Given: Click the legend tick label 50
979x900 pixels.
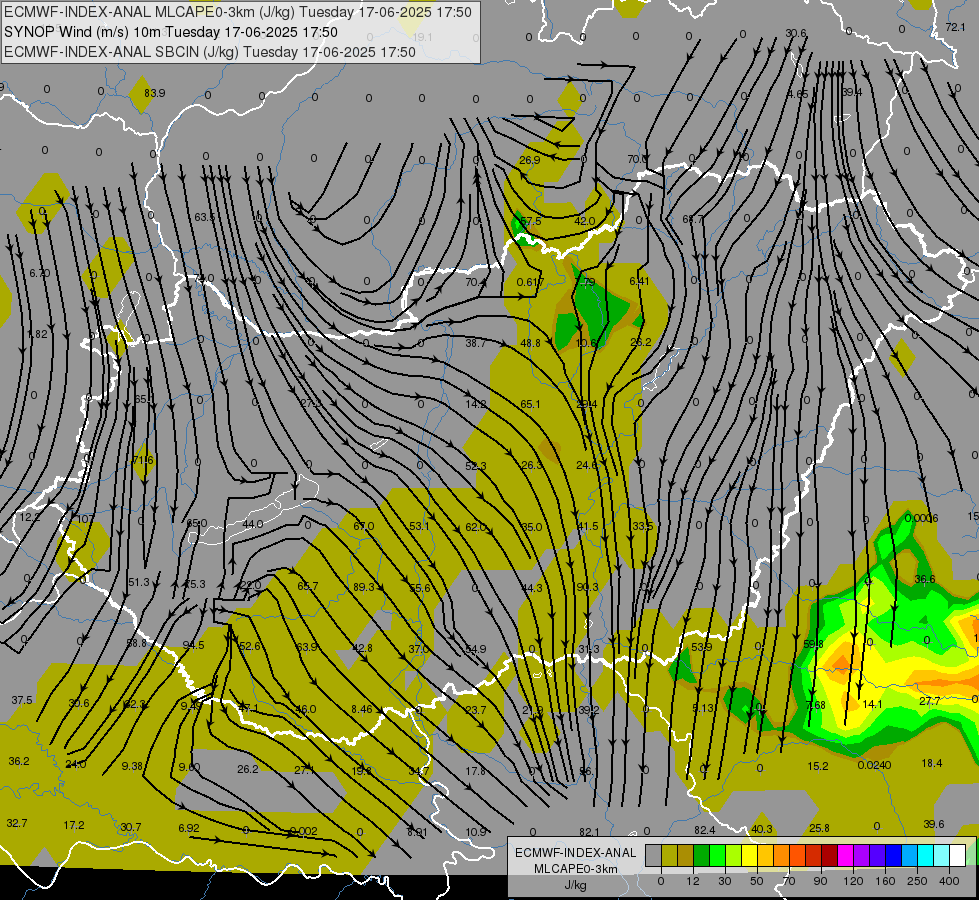Looking at the screenshot, I should (756, 881).
